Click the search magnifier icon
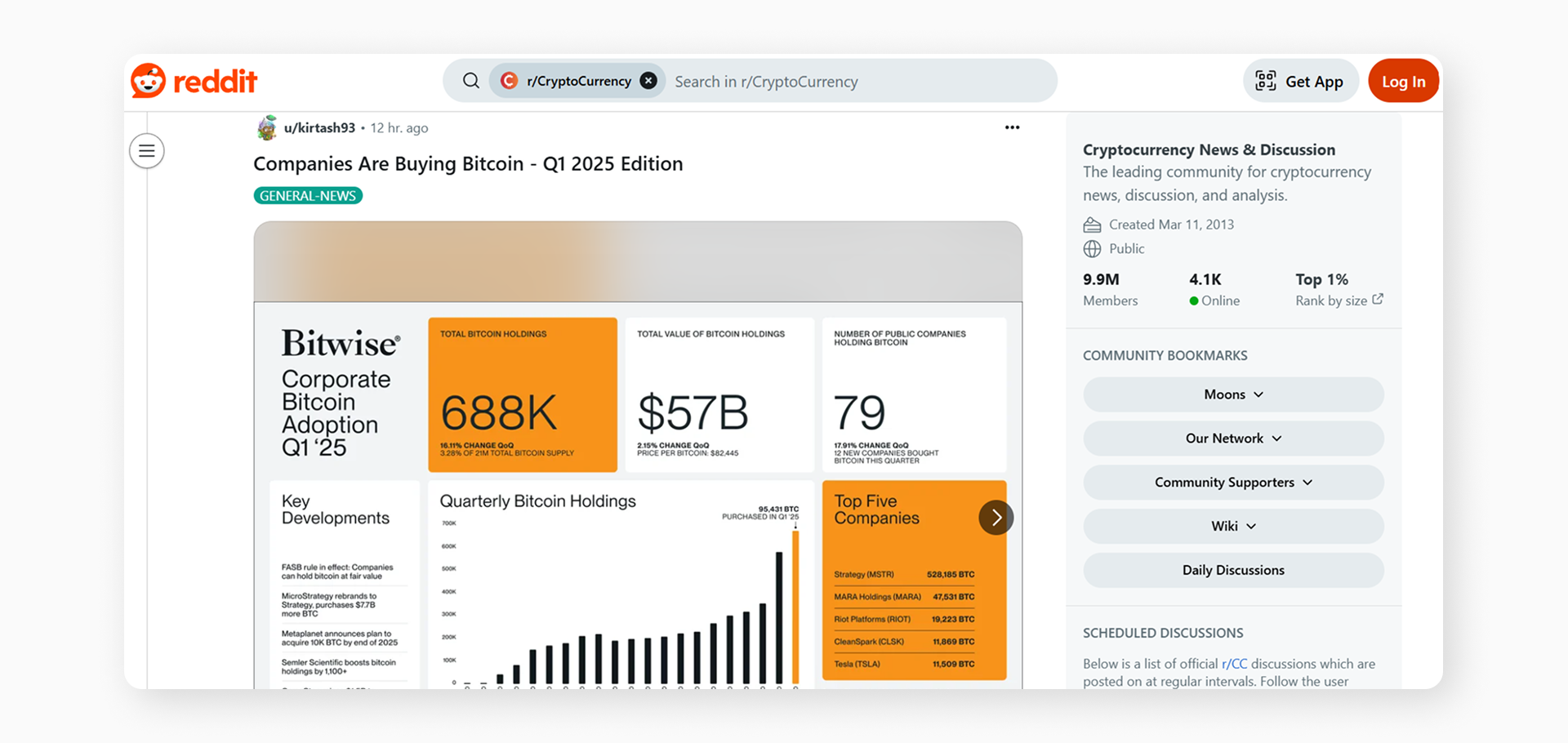 coord(471,81)
